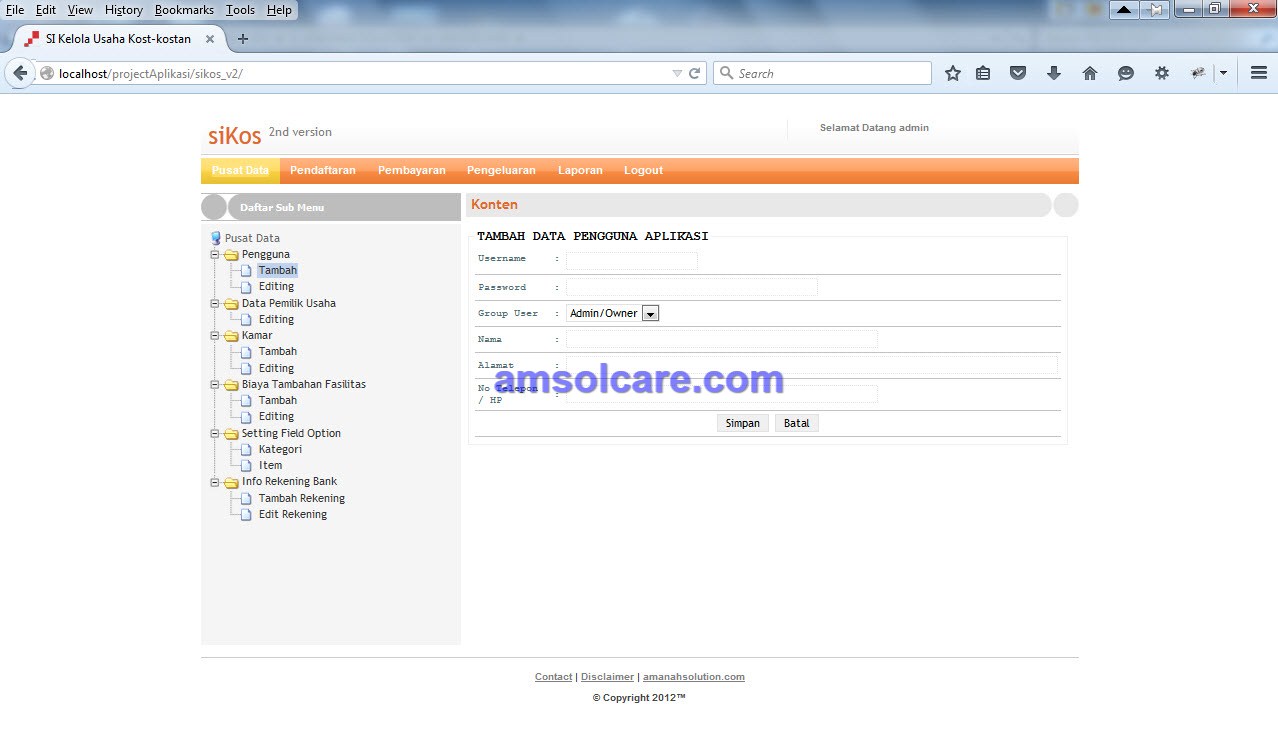This screenshot has width=1278, height=756.
Task: Show URL history dropdown in address bar
Action: coord(677,73)
